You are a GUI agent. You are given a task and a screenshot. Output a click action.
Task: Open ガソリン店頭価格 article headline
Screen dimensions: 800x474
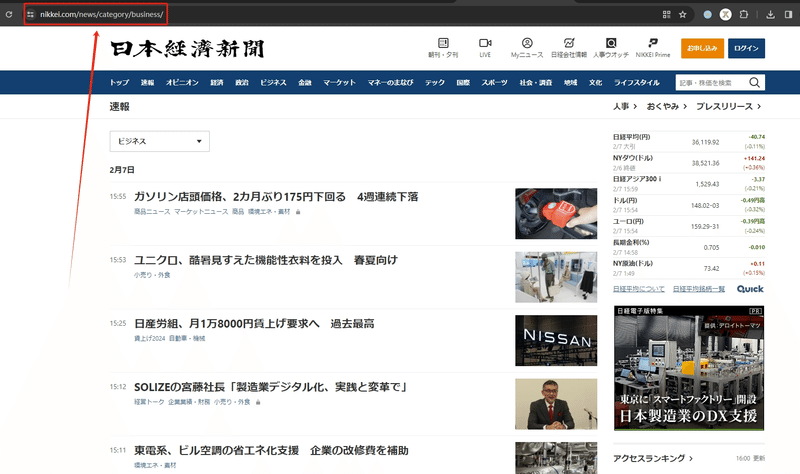click(276, 196)
